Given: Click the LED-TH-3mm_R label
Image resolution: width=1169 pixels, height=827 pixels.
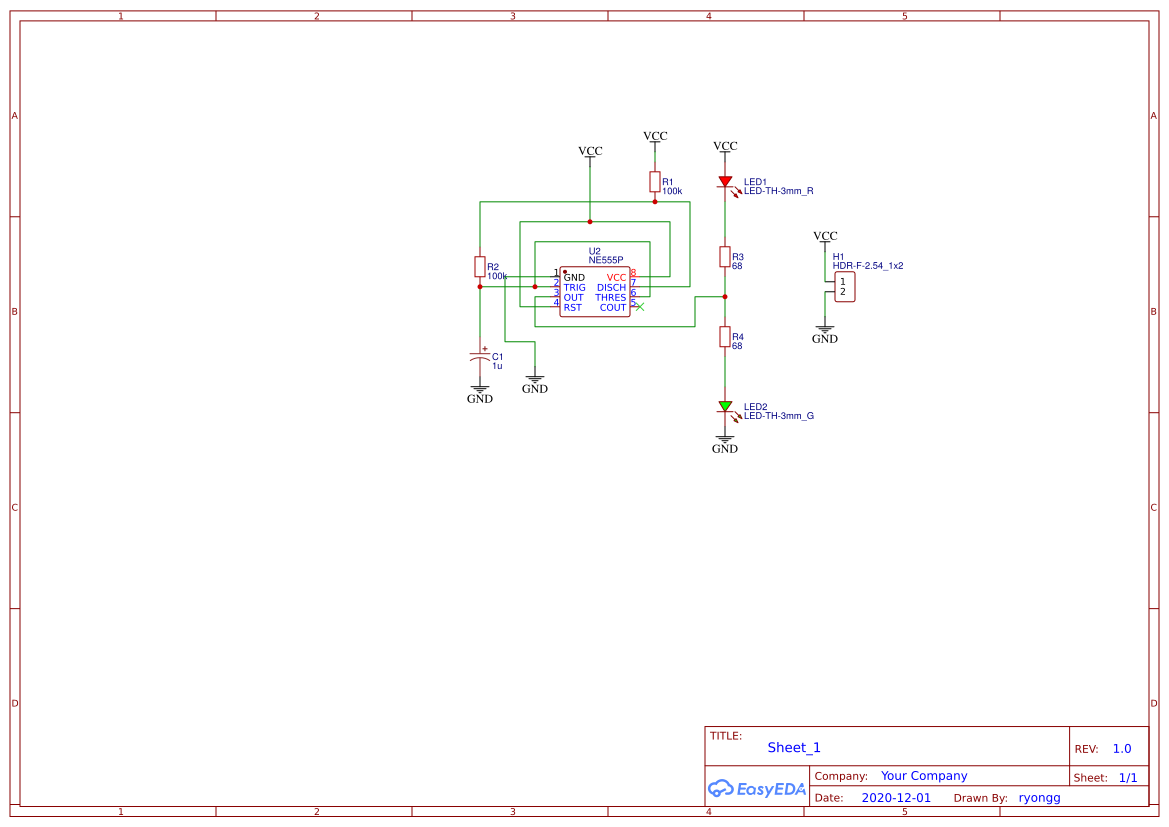Looking at the screenshot, I should tap(778, 191).
